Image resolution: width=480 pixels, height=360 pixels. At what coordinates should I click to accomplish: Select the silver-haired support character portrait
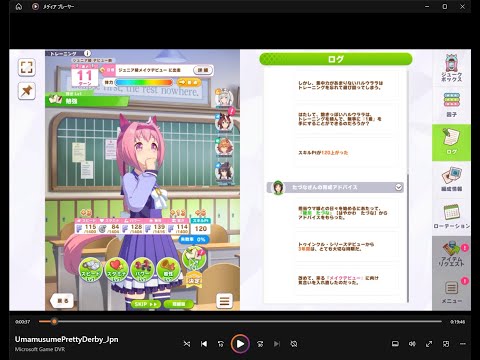224,98
